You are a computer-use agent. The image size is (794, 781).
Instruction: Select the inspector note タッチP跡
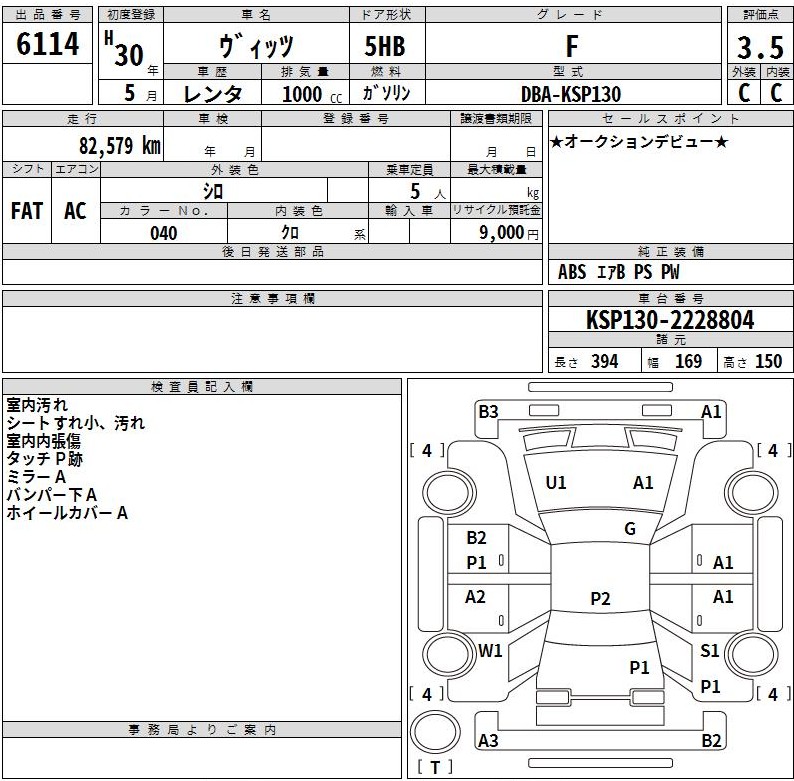(x=45, y=459)
